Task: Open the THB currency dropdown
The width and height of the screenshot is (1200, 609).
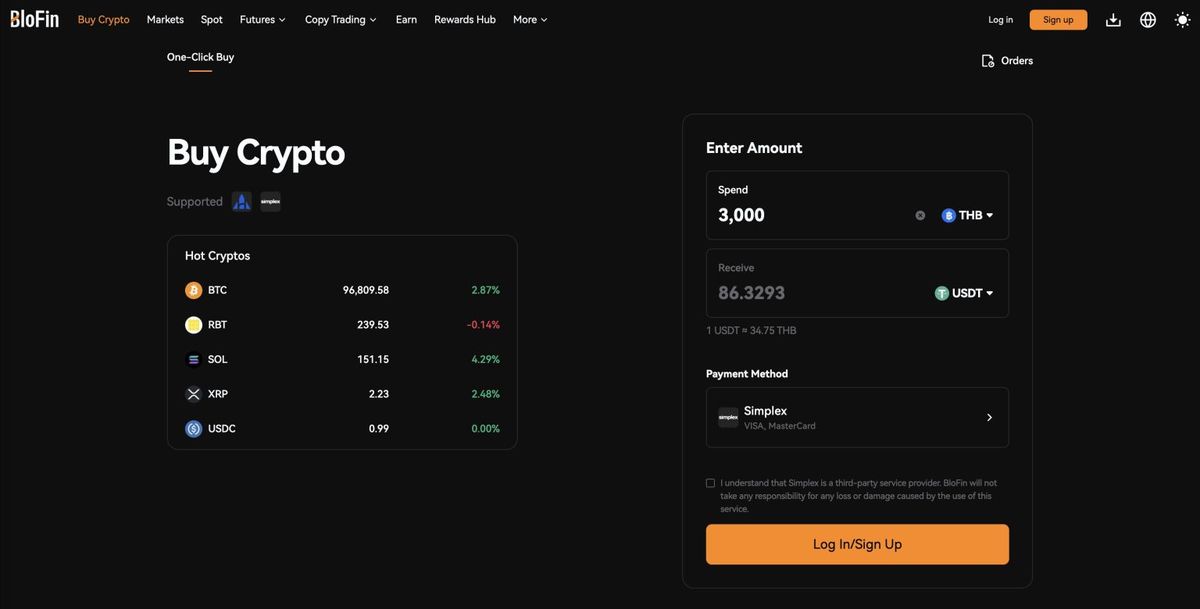Action: click(968, 215)
